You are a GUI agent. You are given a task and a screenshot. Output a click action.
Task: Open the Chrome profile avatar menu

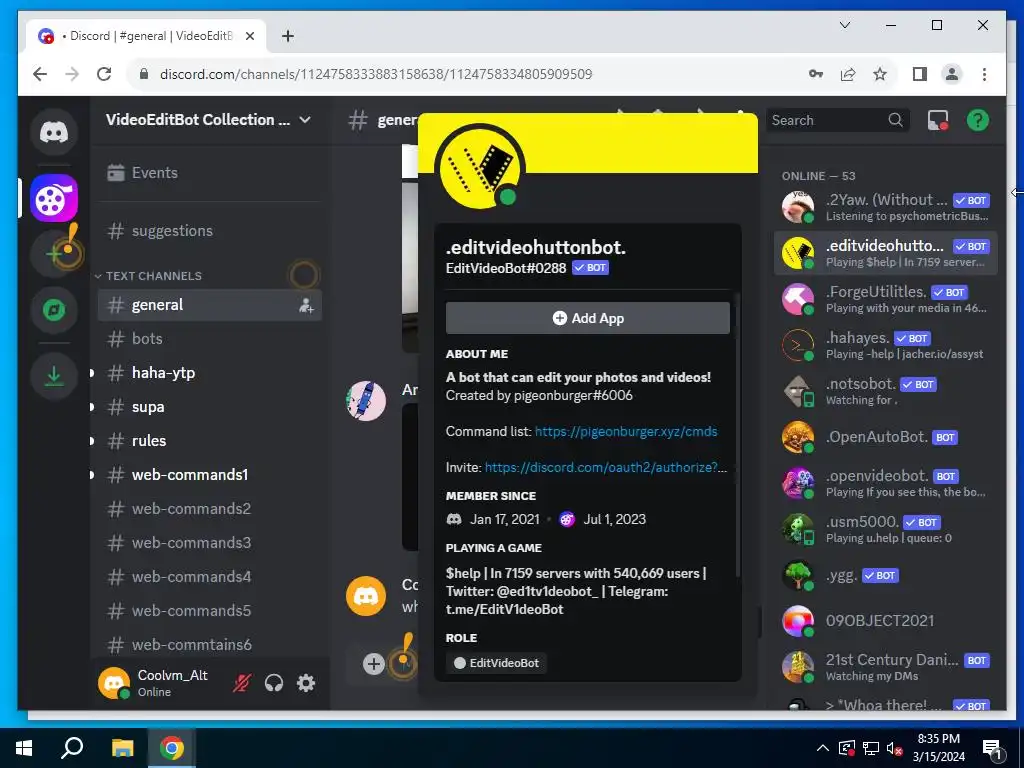(x=952, y=74)
